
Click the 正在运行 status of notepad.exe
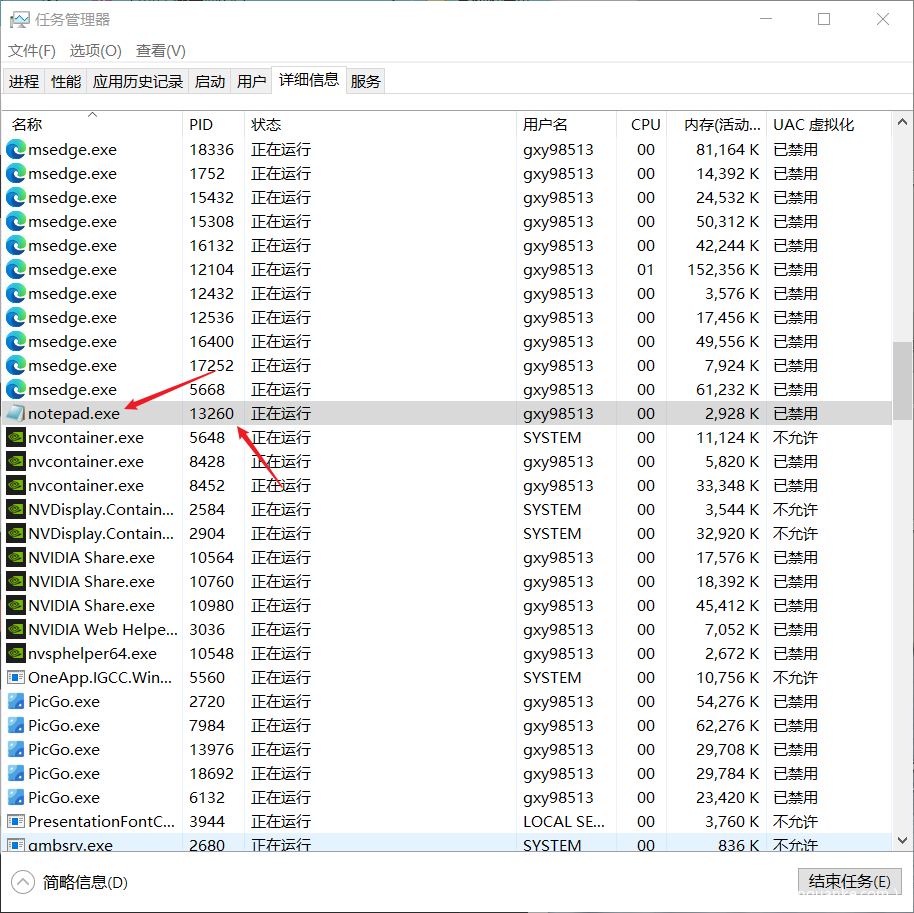(281, 413)
